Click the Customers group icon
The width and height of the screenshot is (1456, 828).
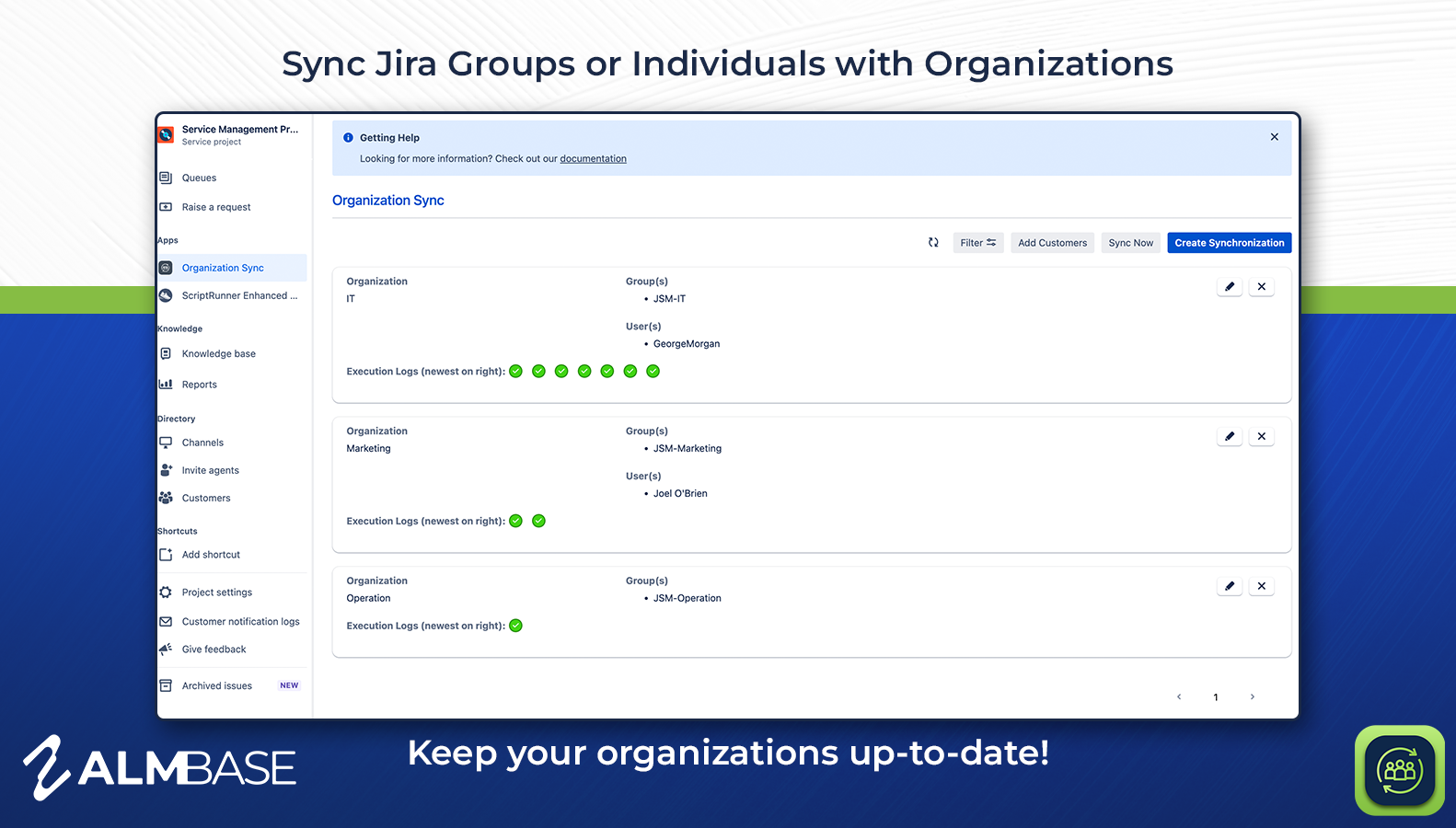click(166, 498)
